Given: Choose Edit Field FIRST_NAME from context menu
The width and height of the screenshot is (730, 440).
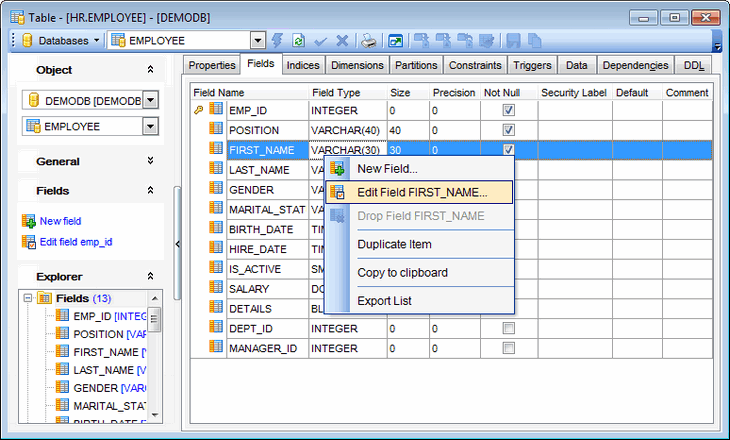Looking at the screenshot, I should [421, 192].
